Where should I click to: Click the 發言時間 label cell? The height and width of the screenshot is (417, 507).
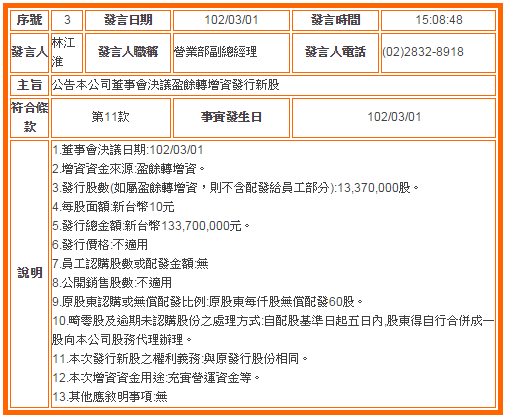(335, 20)
